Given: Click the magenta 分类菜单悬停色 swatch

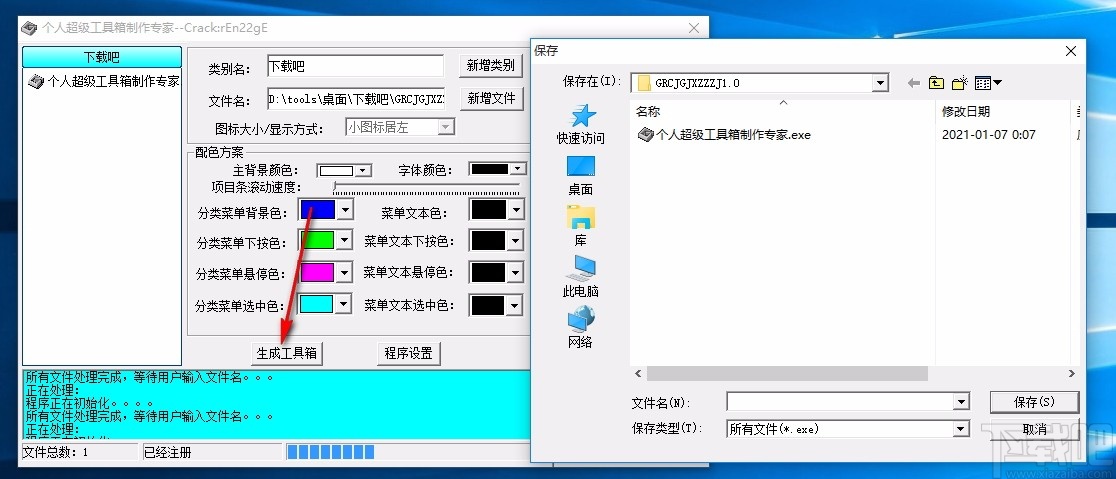Looking at the screenshot, I should [x=317, y=273].
